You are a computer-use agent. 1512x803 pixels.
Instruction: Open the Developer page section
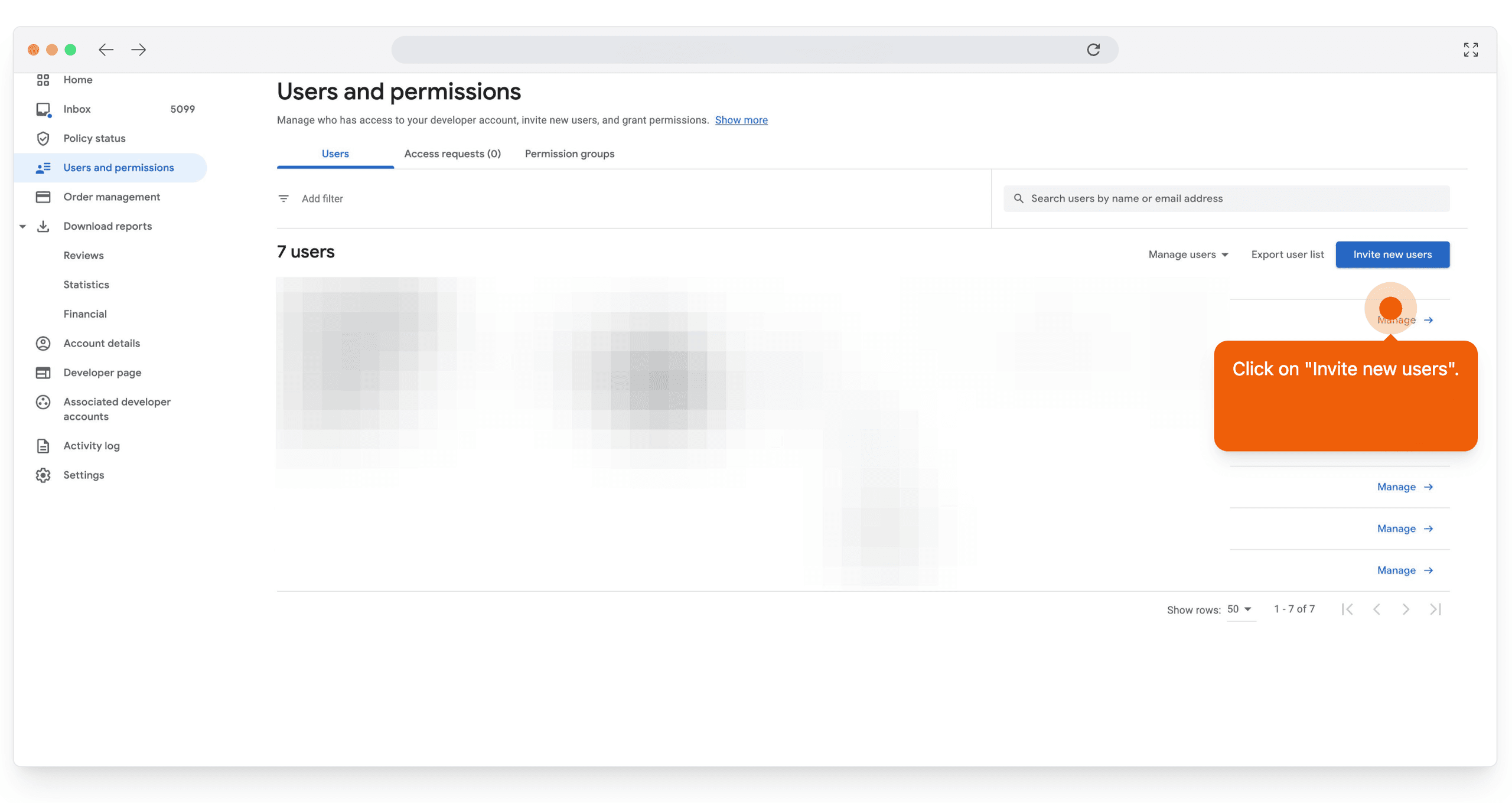point(102,373)
